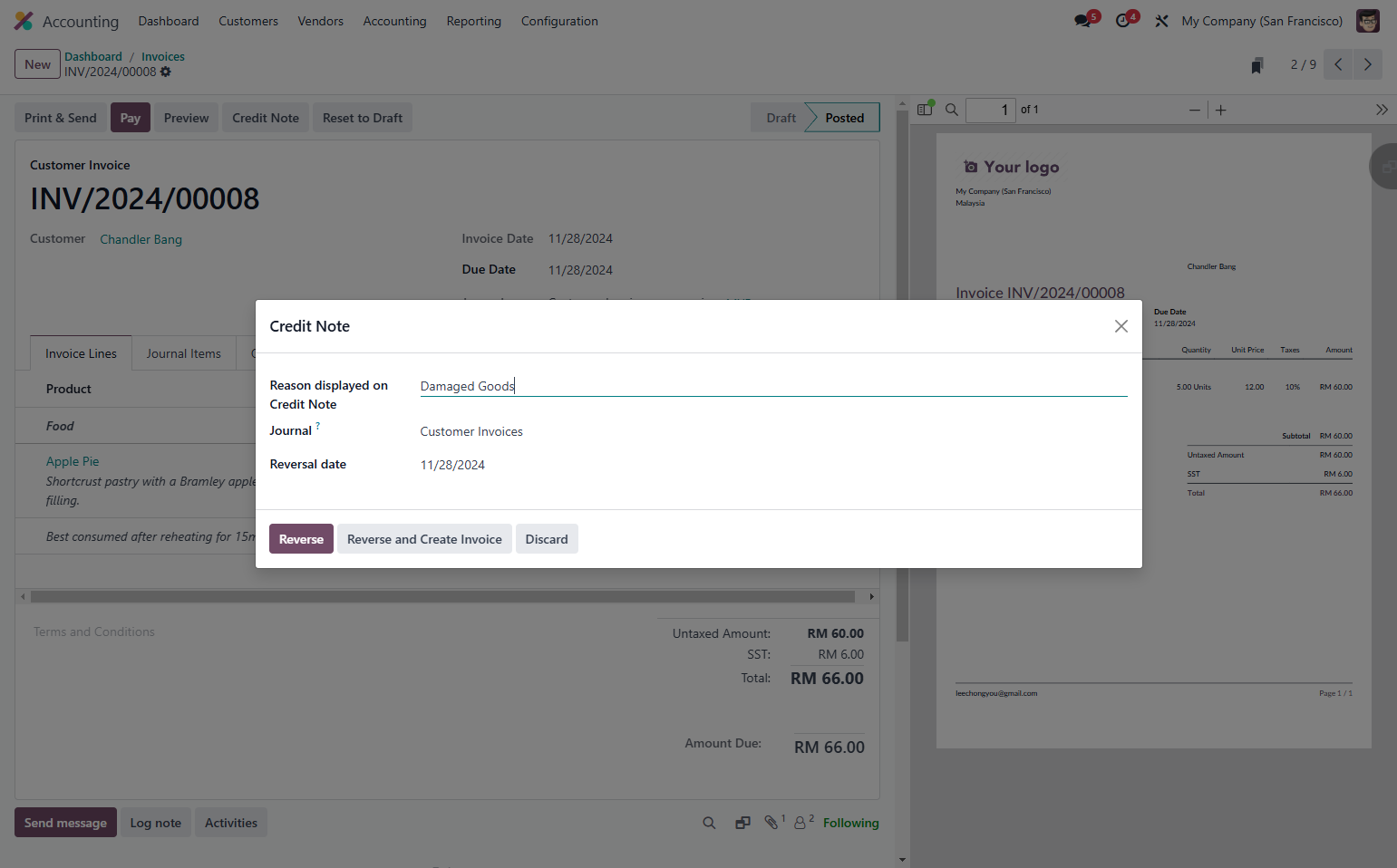Click the bookmark icon near the record pager
Image resolution: width=1397 pixels, height=868 pixels.
[x=1256, y=65]
